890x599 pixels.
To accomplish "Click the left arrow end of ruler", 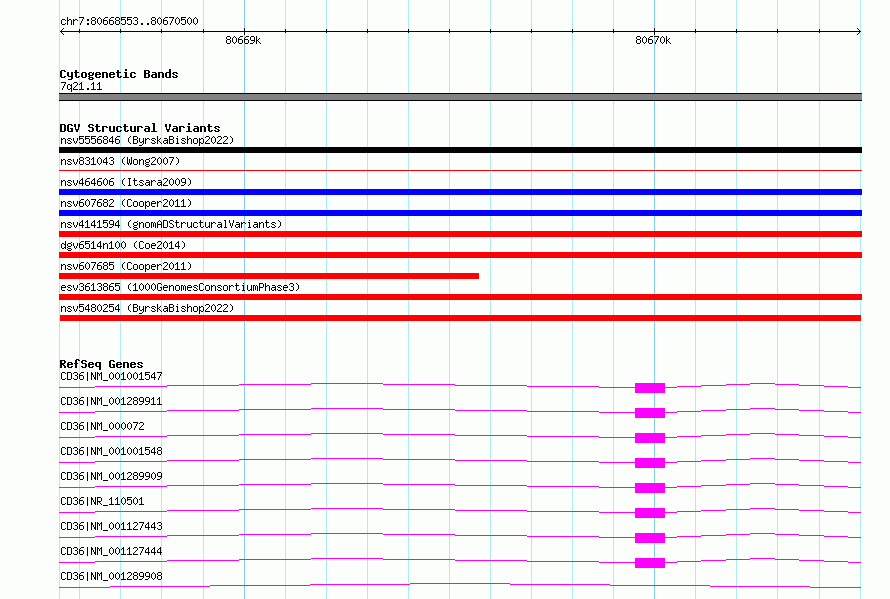I will 62,31.
